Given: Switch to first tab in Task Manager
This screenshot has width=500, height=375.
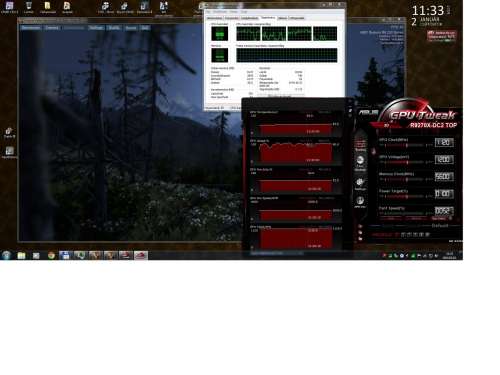Looking at the screenshot, I should pos(214,18).
